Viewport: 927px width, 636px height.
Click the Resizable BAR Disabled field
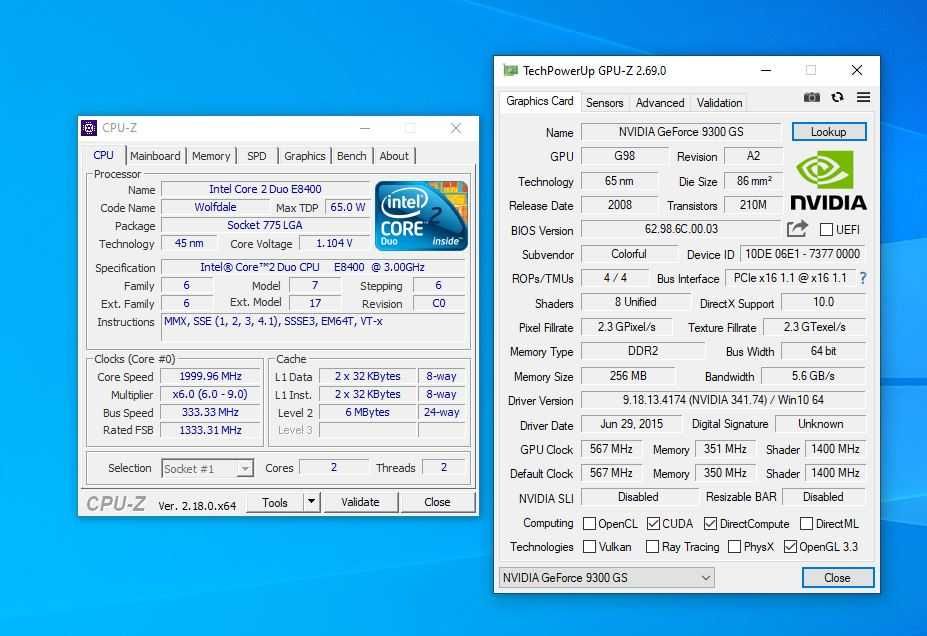pyautogui.click(x=824, y=497)
